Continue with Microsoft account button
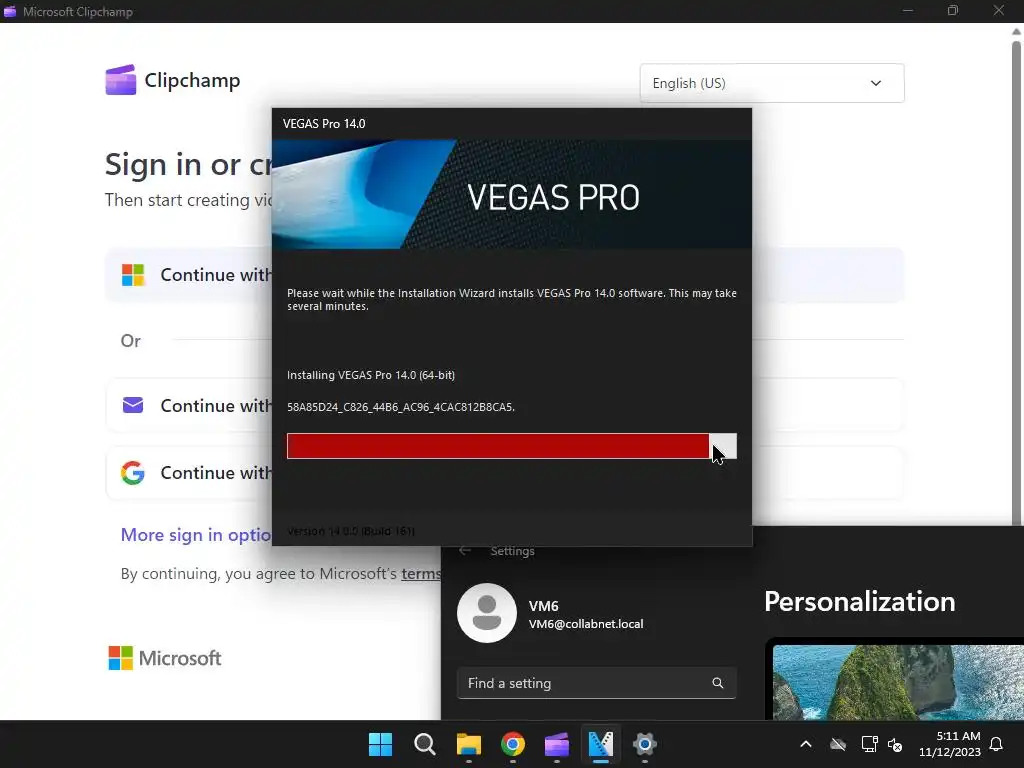The width and height of the screenshot is (1024, 768). [188, 275]
